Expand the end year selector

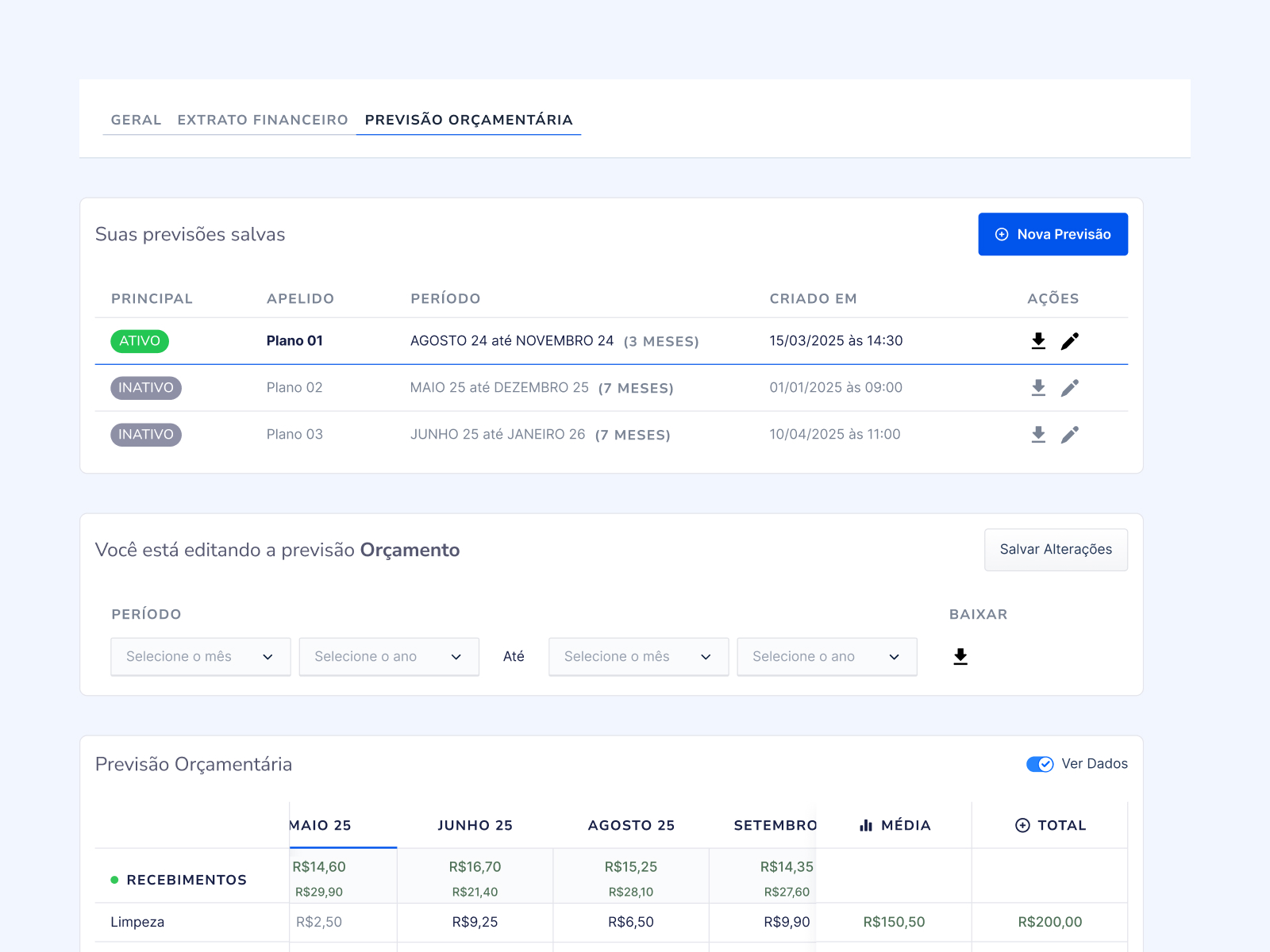point(827,657)
